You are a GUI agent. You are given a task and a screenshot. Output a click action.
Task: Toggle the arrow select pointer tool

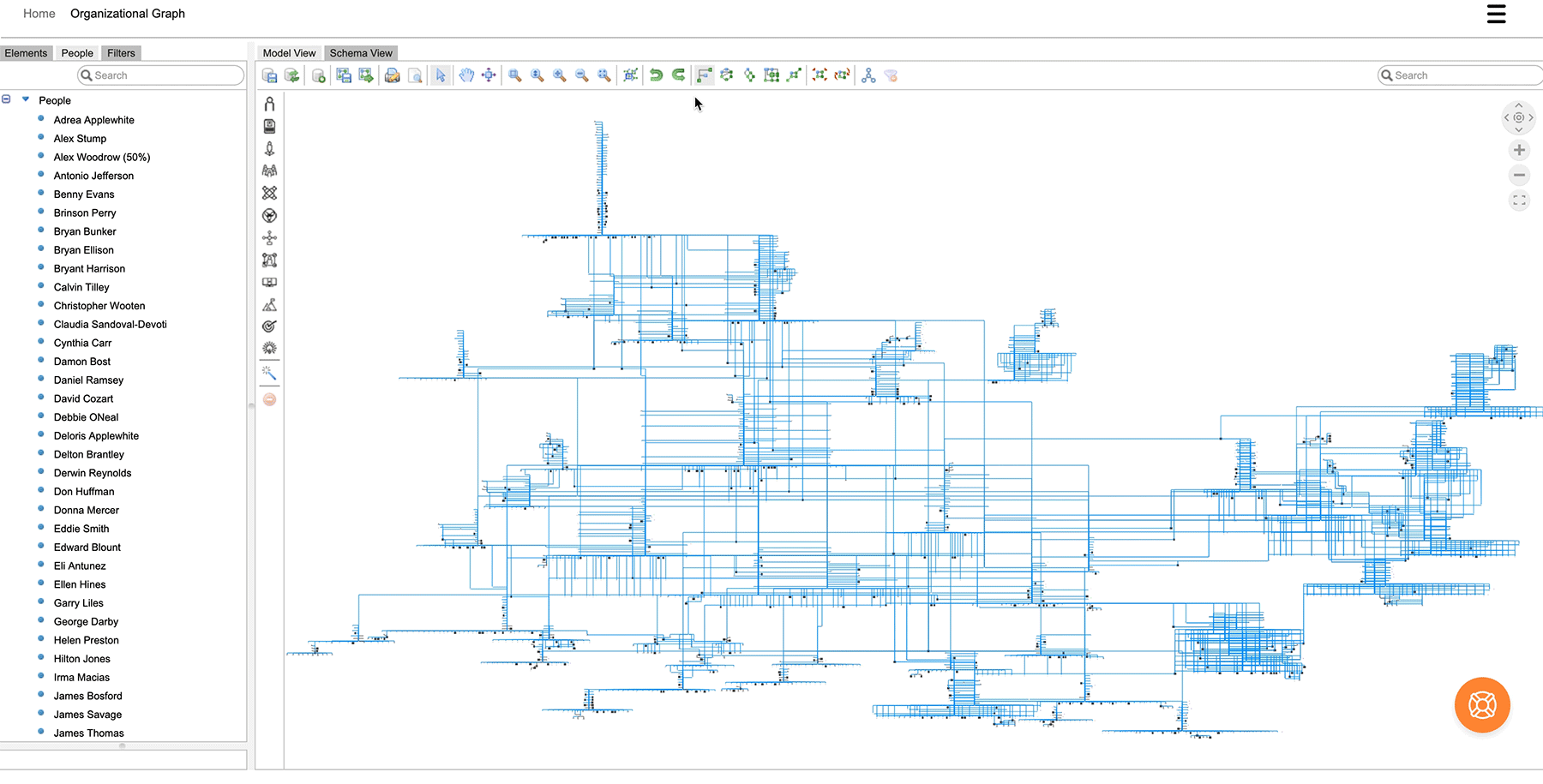click(441, 75)
